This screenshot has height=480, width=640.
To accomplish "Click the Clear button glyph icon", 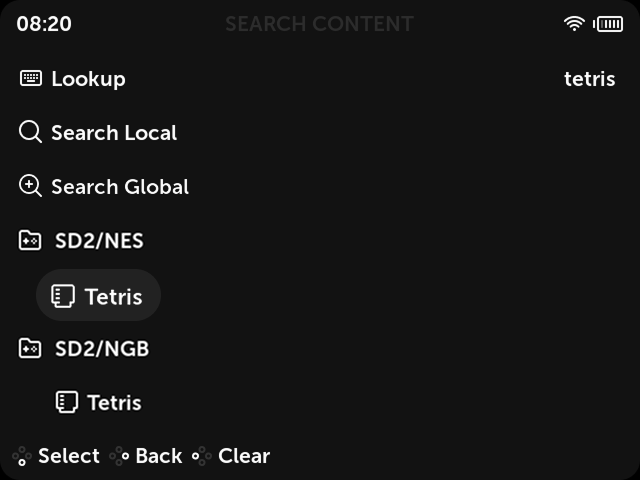I will (202, 456).
